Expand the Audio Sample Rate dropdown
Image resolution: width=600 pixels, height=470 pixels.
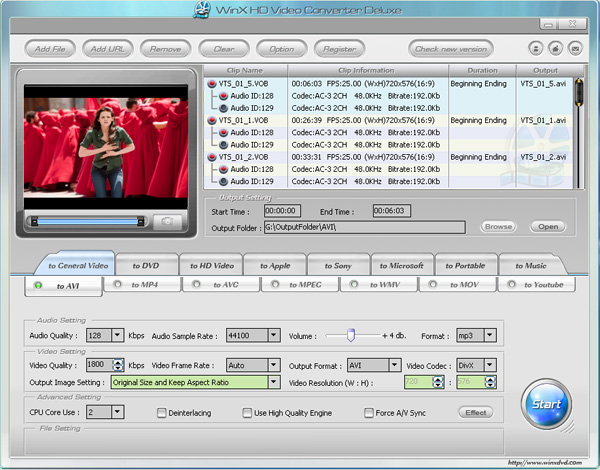click(x=273, y=336)
